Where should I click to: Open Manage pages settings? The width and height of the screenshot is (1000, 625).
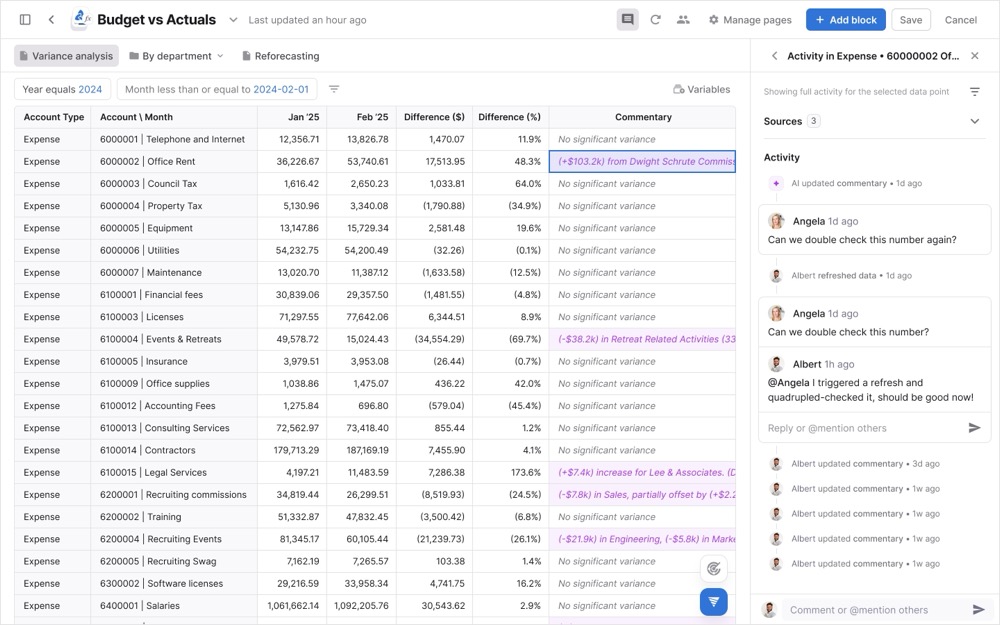[x=749, y=19]
